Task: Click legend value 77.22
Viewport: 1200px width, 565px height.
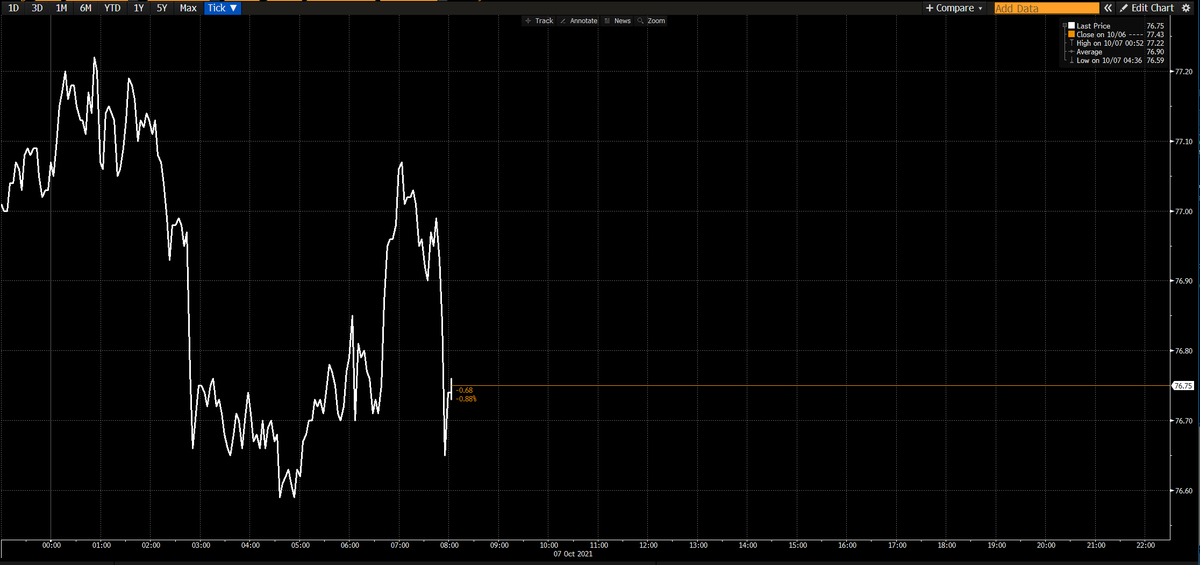Action: [1155, 43]
